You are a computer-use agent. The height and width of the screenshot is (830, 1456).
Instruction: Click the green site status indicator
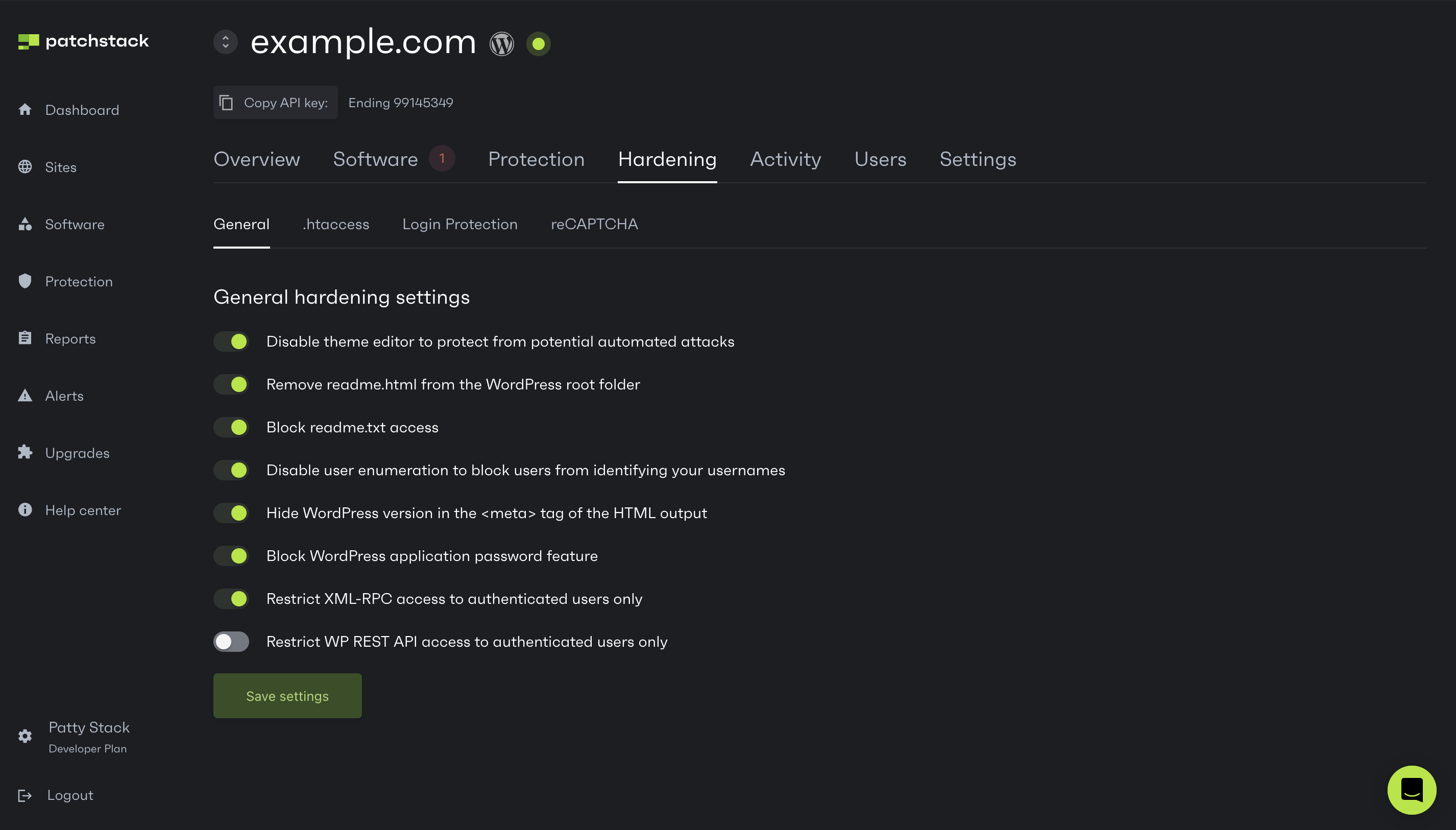coord(538,43)
